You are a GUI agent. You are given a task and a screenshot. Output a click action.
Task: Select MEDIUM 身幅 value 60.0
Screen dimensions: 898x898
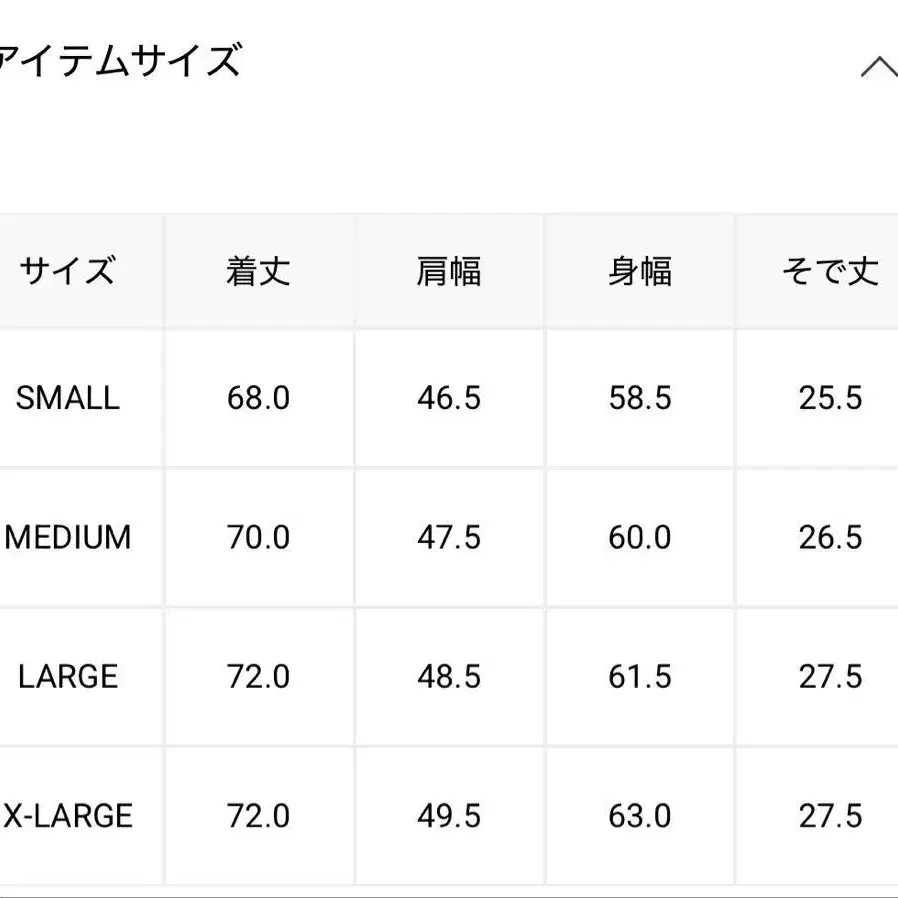click(640, 537)
